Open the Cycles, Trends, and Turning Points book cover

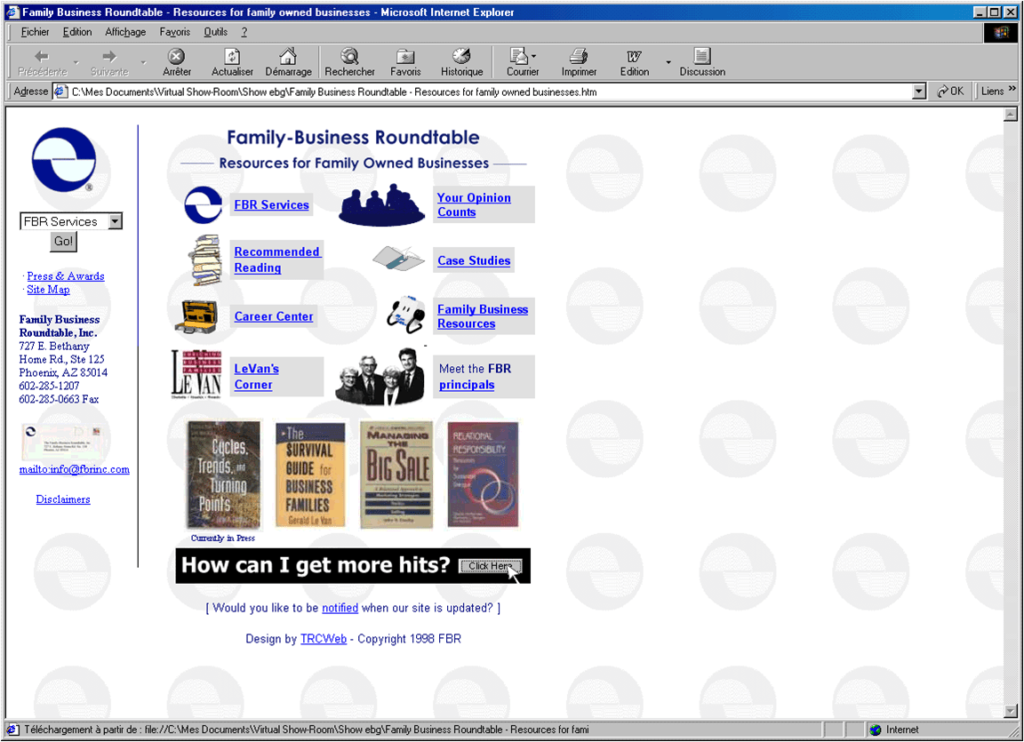224,475
